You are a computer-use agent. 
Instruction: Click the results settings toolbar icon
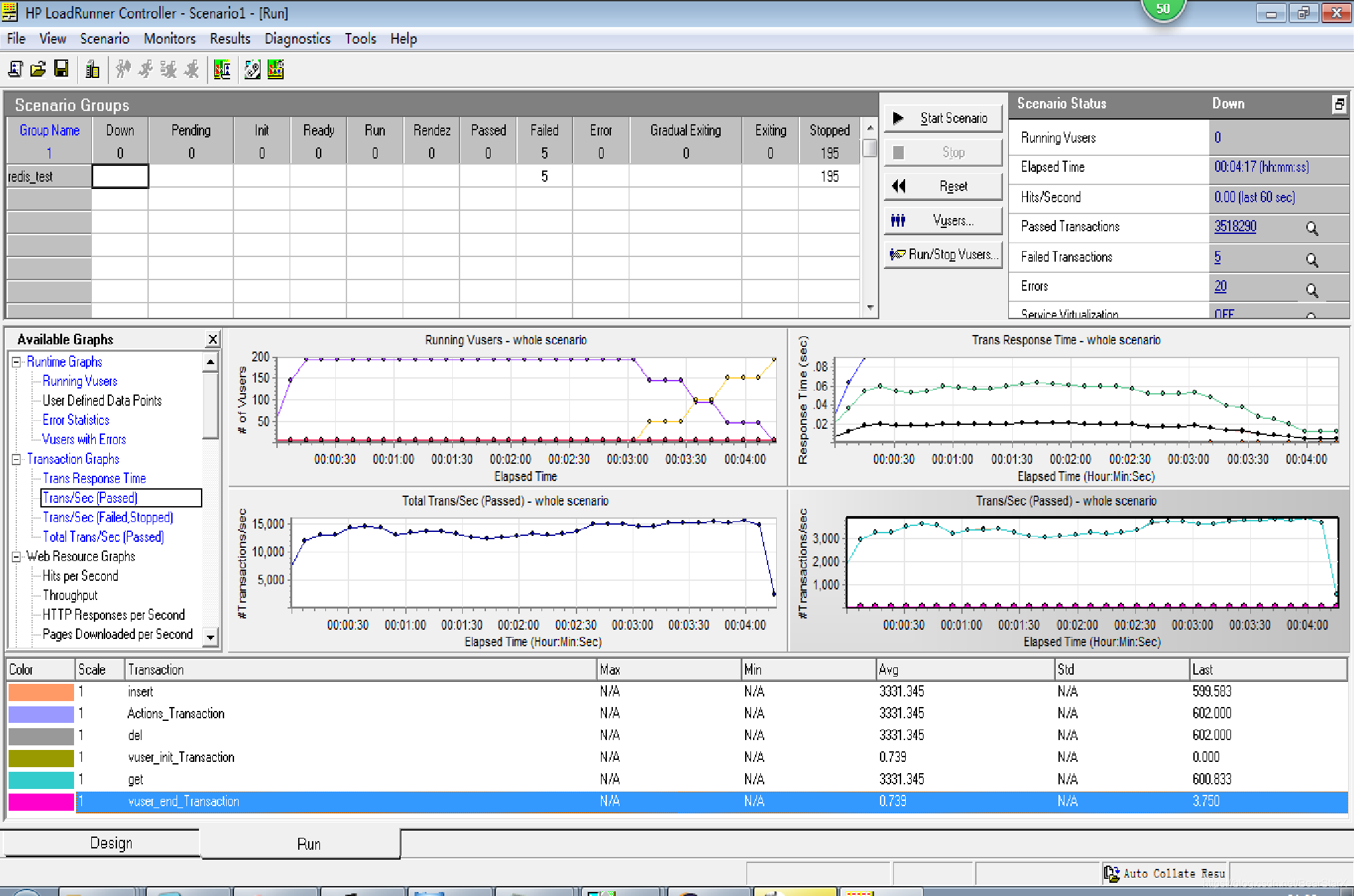pos(253,69)
